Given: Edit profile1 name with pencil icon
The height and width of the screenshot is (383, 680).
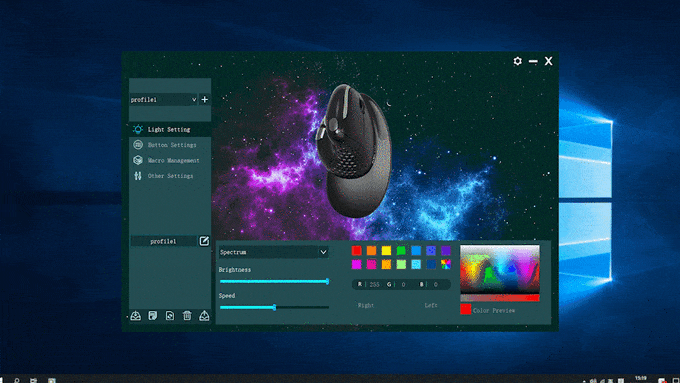Looking at the screenshot, I should pyautogui.click(x=204, y=241).
